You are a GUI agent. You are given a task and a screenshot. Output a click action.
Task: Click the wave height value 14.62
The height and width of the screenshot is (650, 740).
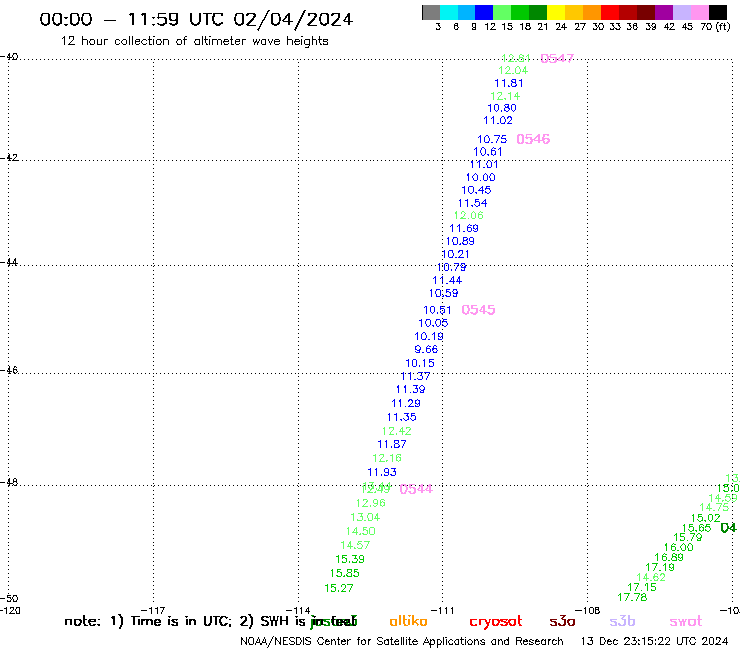tap(651, 577)
